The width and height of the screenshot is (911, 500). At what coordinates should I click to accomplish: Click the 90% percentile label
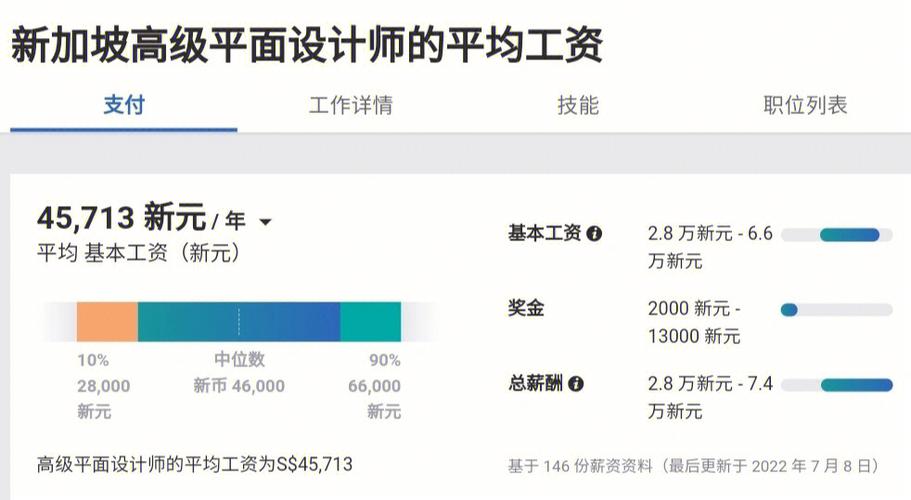(385, 360)
